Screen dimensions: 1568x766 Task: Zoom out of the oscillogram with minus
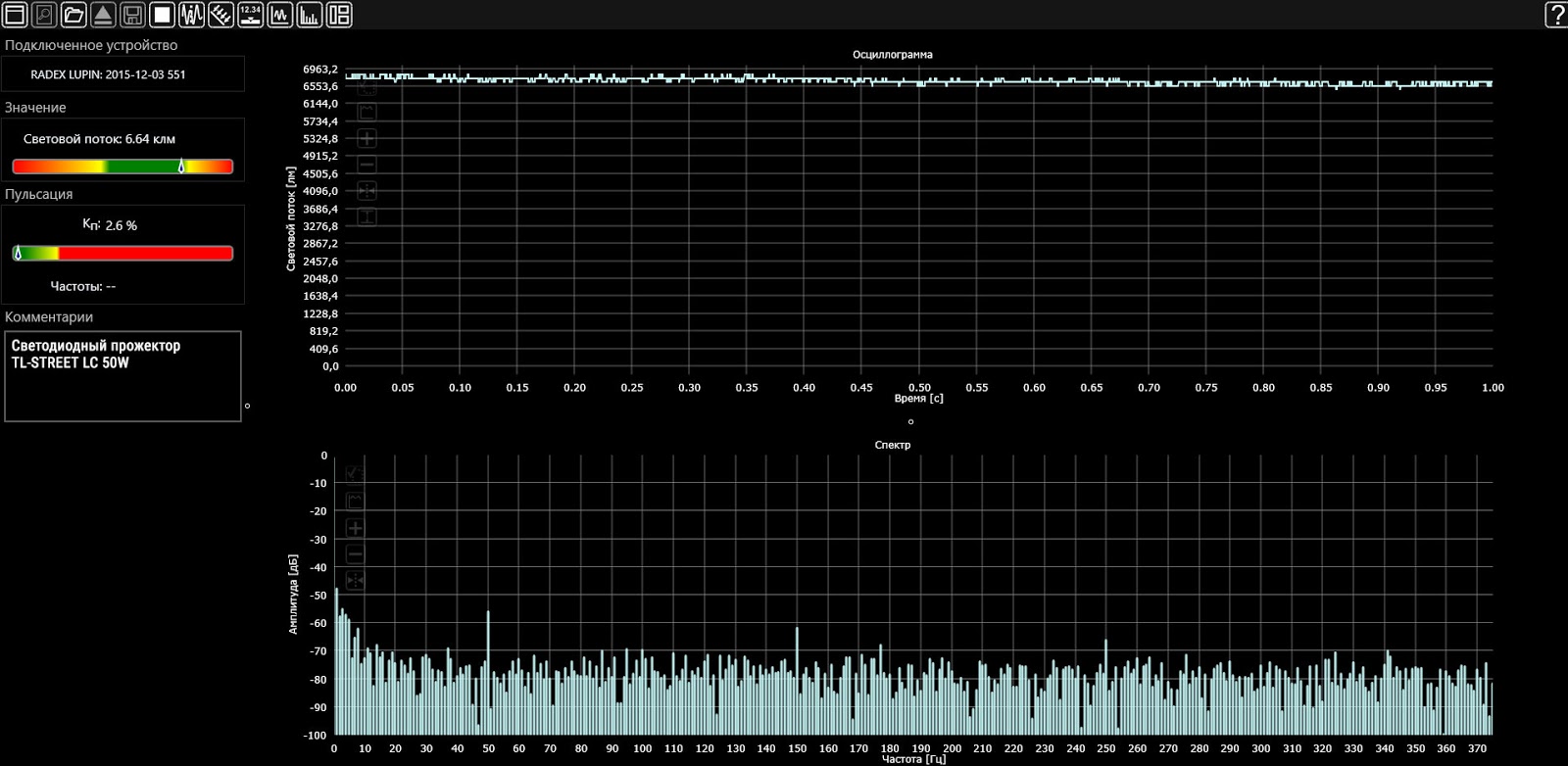[367, 165]
